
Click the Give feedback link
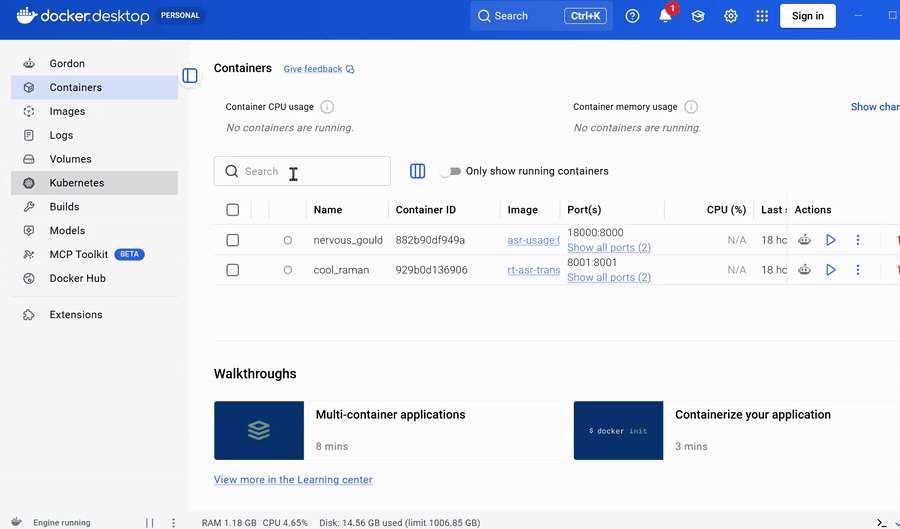point(319,69)
